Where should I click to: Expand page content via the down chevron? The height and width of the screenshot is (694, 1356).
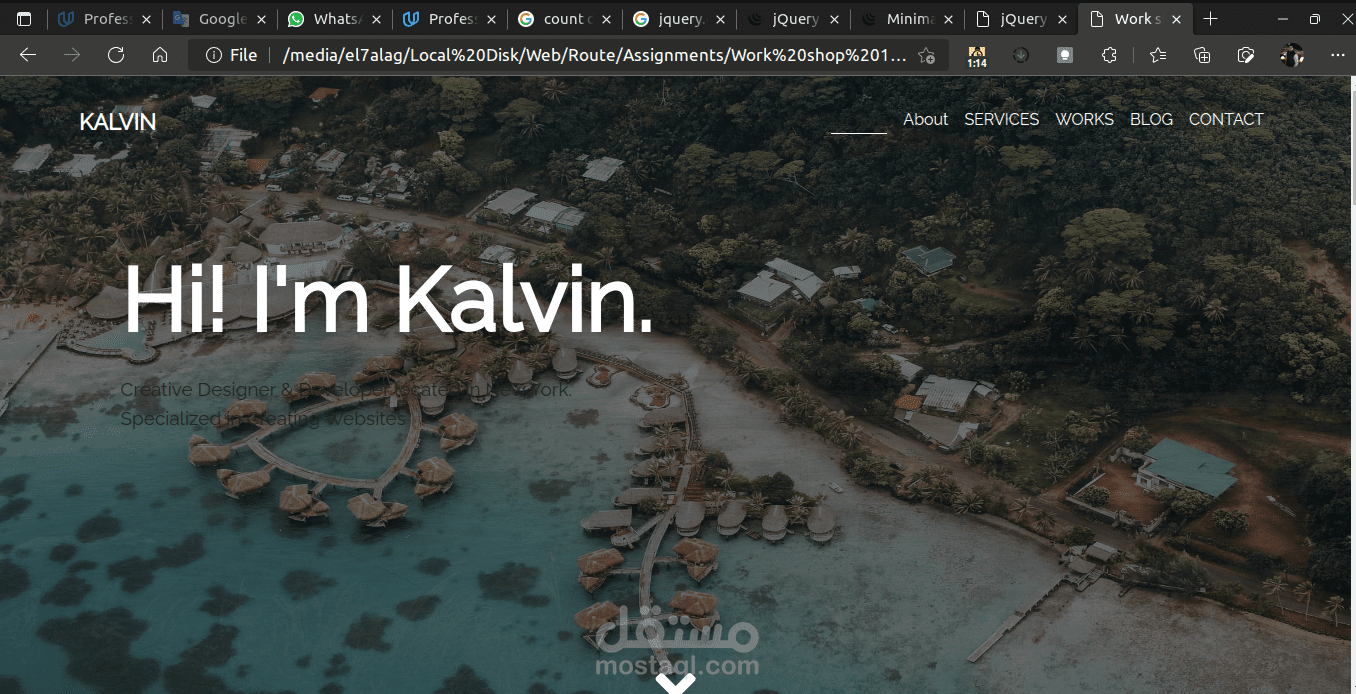click(676, 683)
